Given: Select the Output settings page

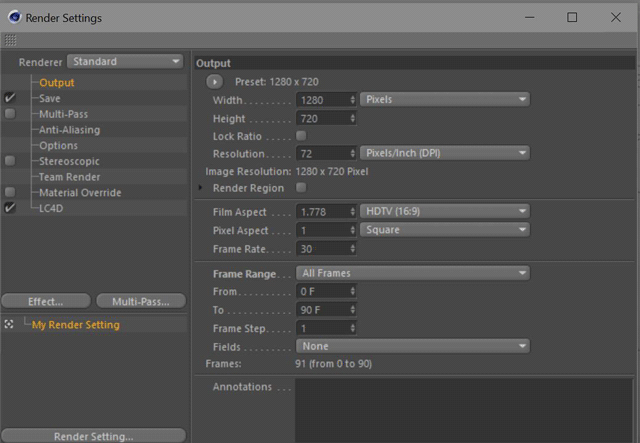Looking at the screenshot, I should point(57,82).
